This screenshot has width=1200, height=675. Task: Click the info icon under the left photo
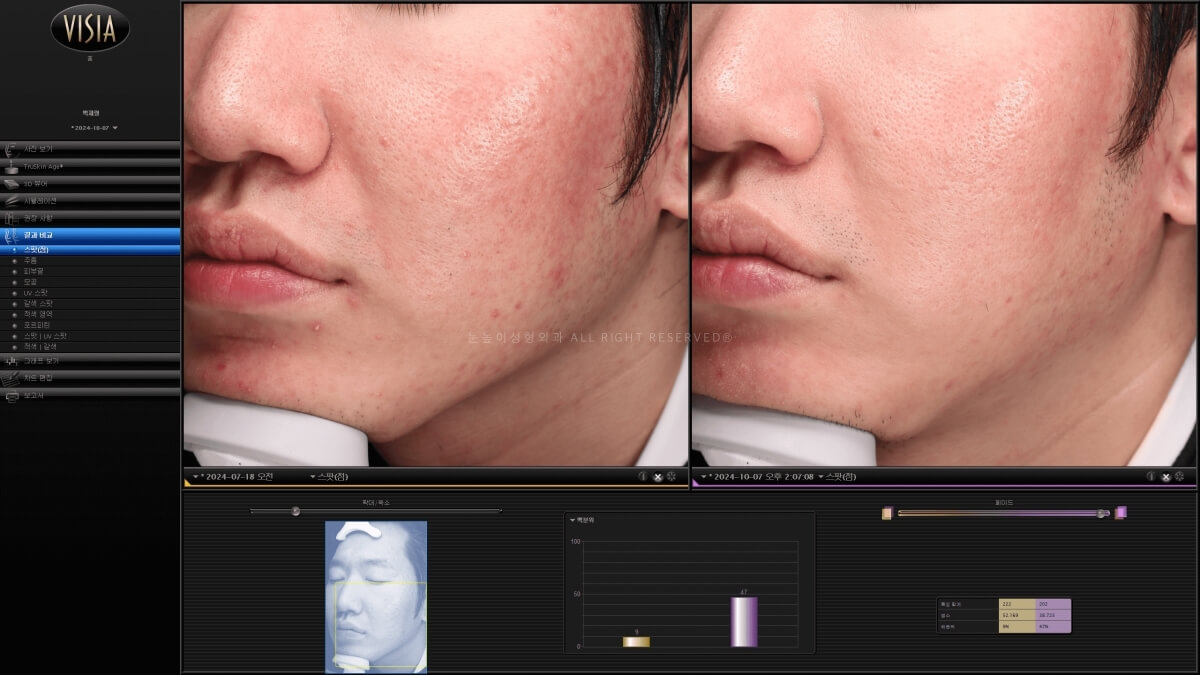coord(643,477)
